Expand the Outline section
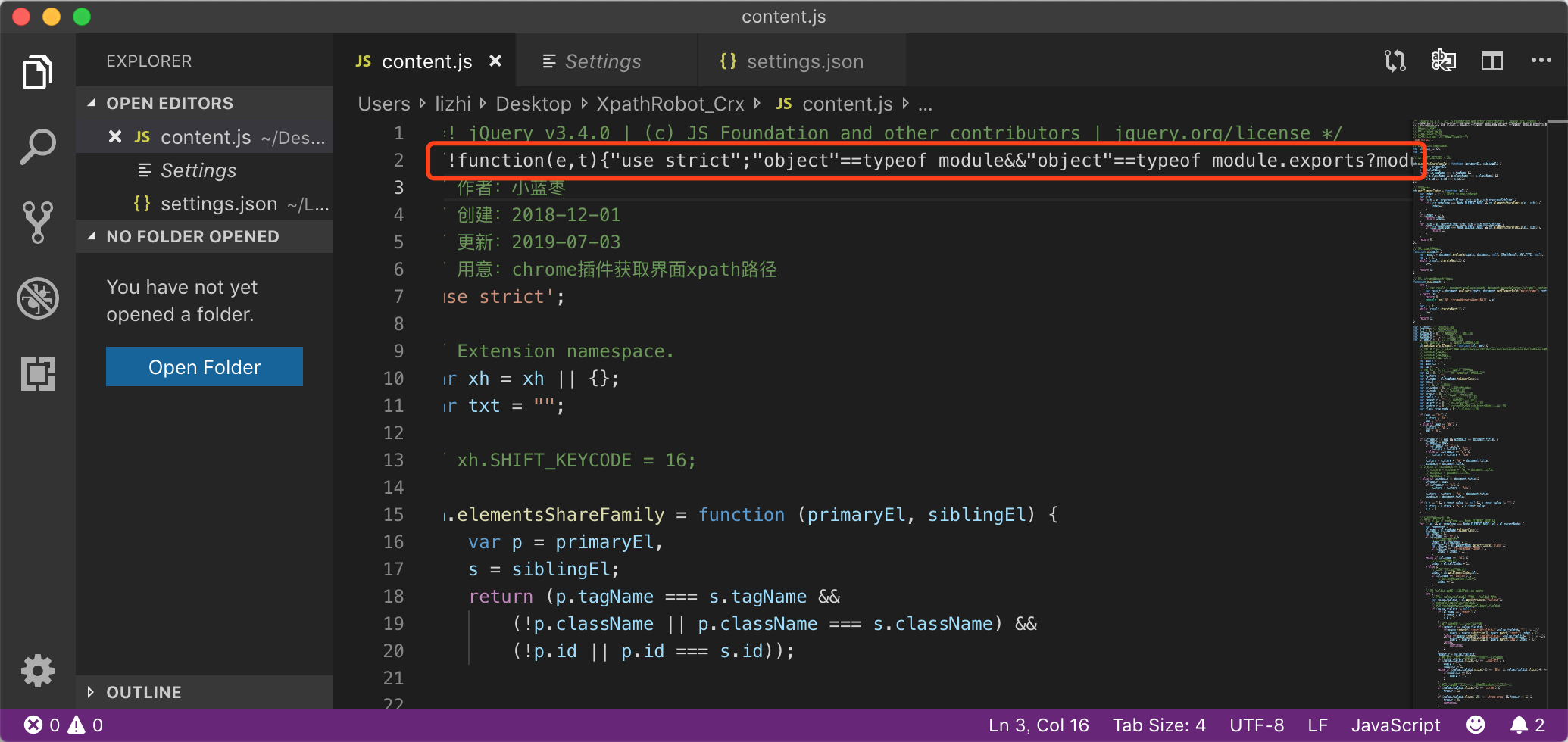This screenshot has height=742, width=1568. click(x=205, y=692)
